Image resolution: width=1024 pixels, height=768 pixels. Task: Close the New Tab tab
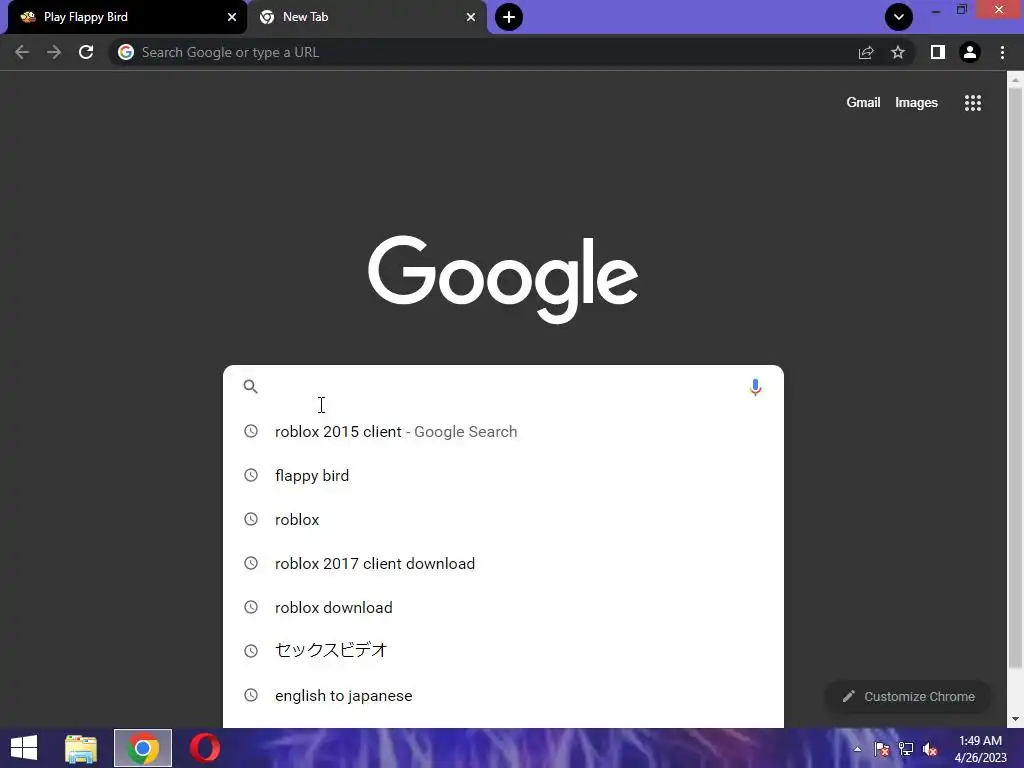click(471, 17)
